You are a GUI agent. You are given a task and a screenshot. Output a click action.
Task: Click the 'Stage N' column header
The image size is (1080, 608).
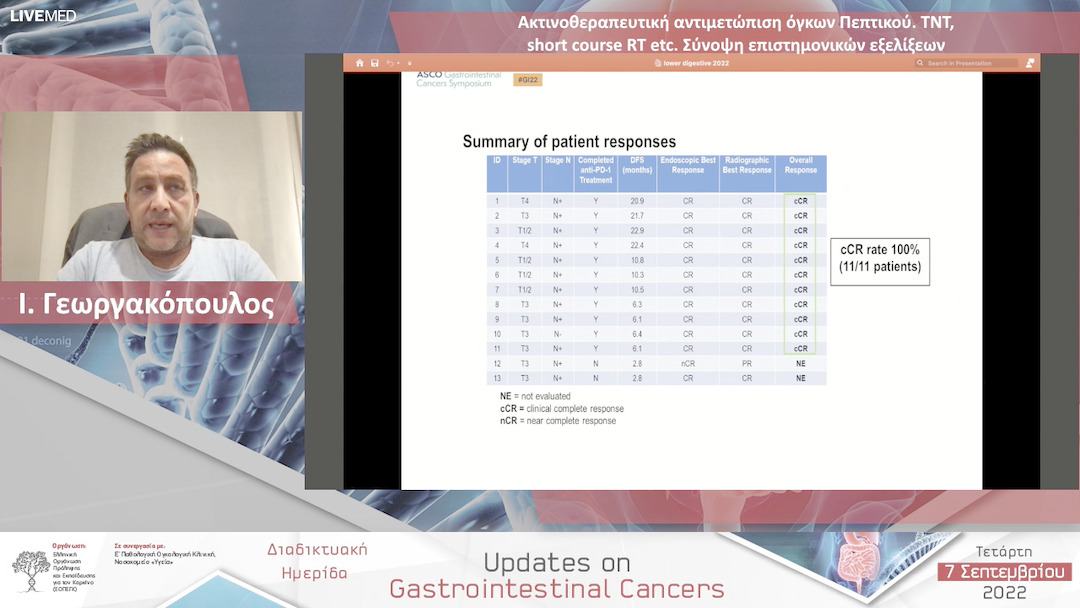558,160
